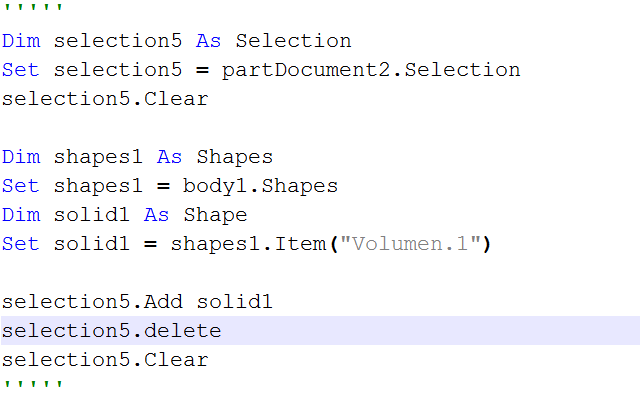
Task: Click the bottom apostrophe comment line
Action: tap(33, 384)
